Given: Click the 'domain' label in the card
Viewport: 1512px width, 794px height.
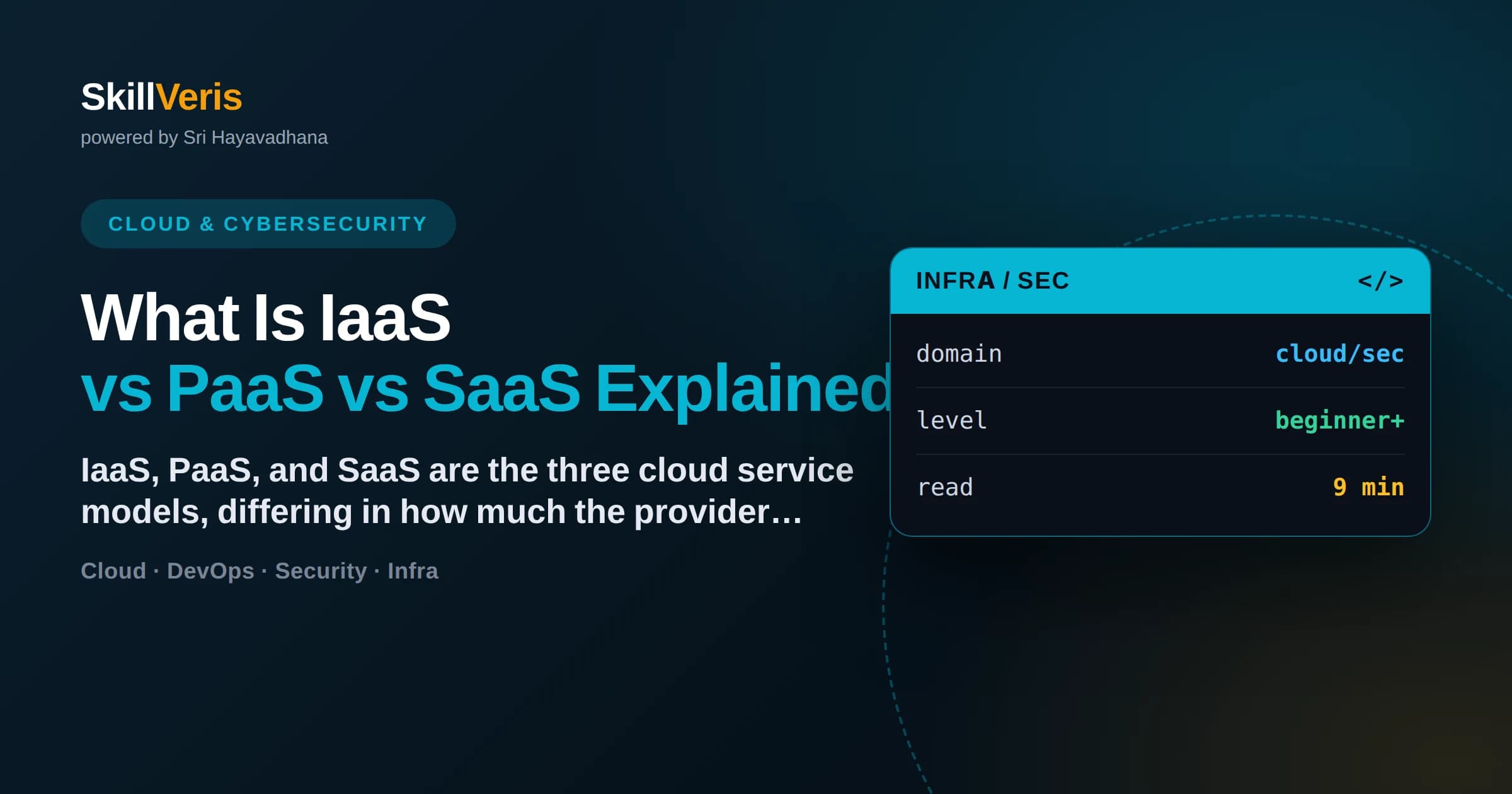Looking at the screenshot, I should pyautogui.click(x=959, y=354).
